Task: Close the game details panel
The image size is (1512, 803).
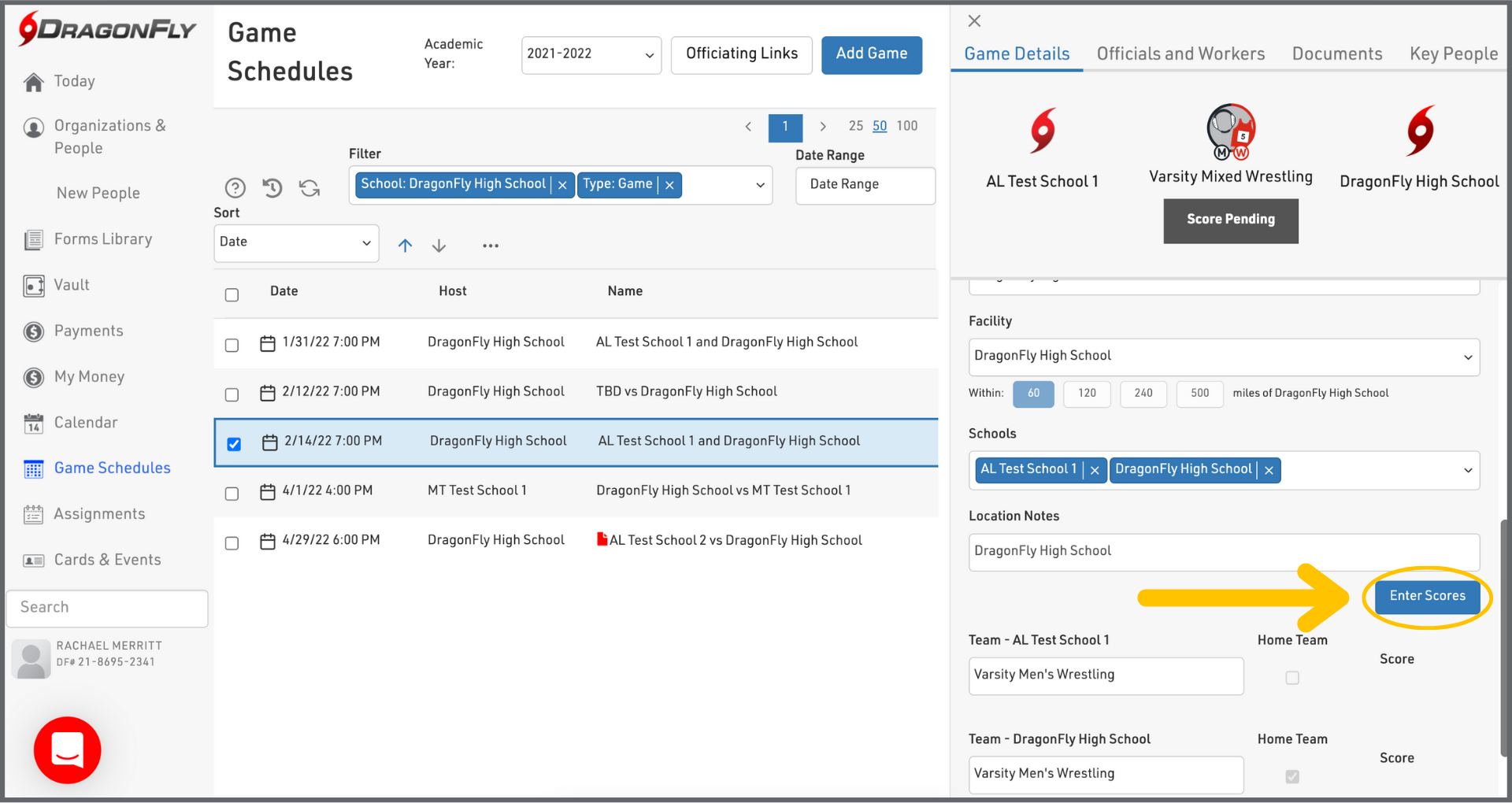Action: (974, 21)
